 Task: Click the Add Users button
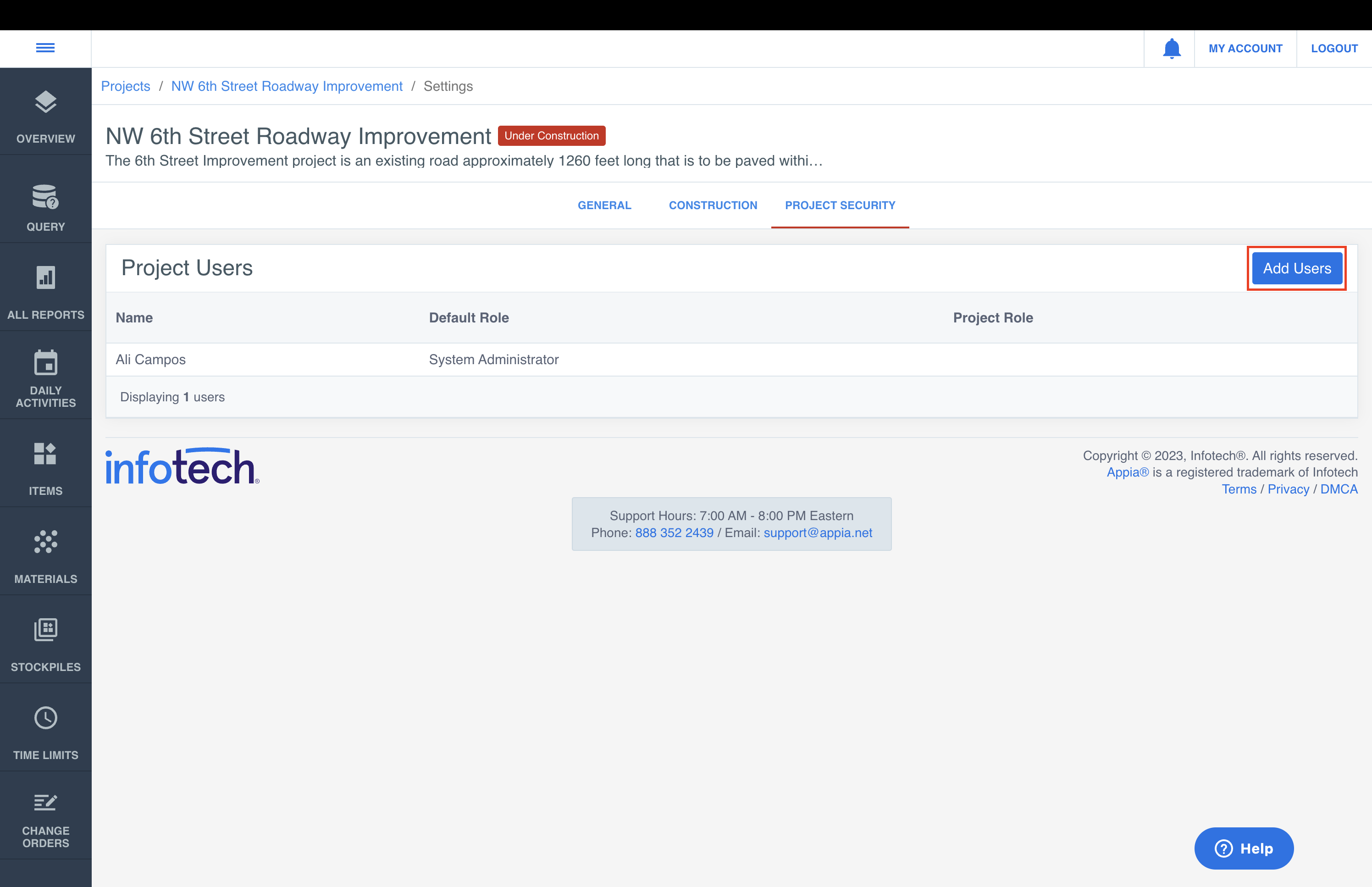pos(1297,268)
